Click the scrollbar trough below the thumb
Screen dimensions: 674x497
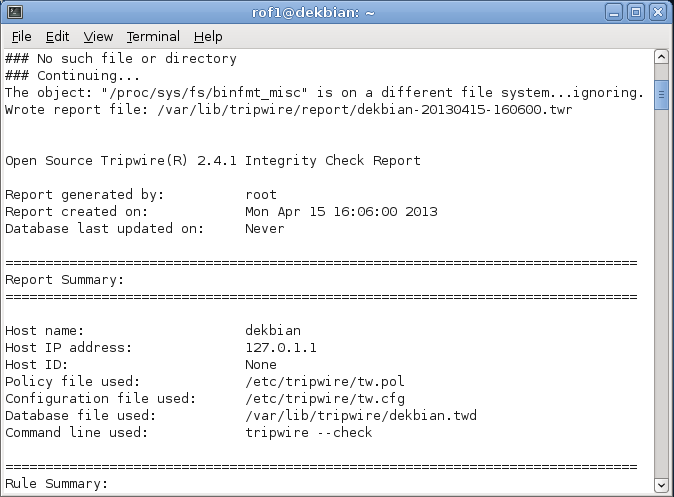(x=661, y=300)
